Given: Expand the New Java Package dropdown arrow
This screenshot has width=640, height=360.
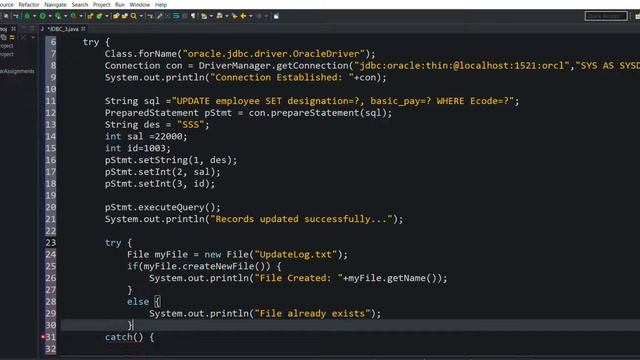Looking at the screenshot, I should tap(107, 16).
